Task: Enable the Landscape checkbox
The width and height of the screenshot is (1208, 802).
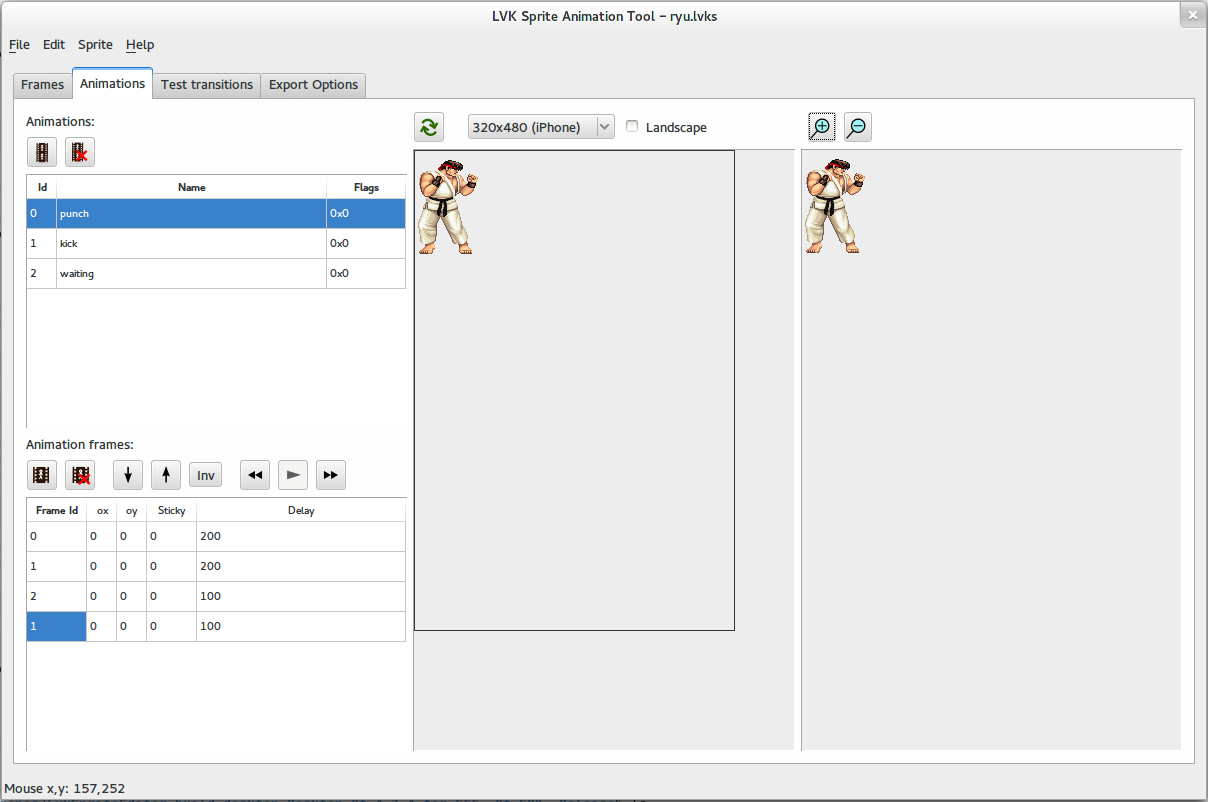Action: [x=632, y=126]
